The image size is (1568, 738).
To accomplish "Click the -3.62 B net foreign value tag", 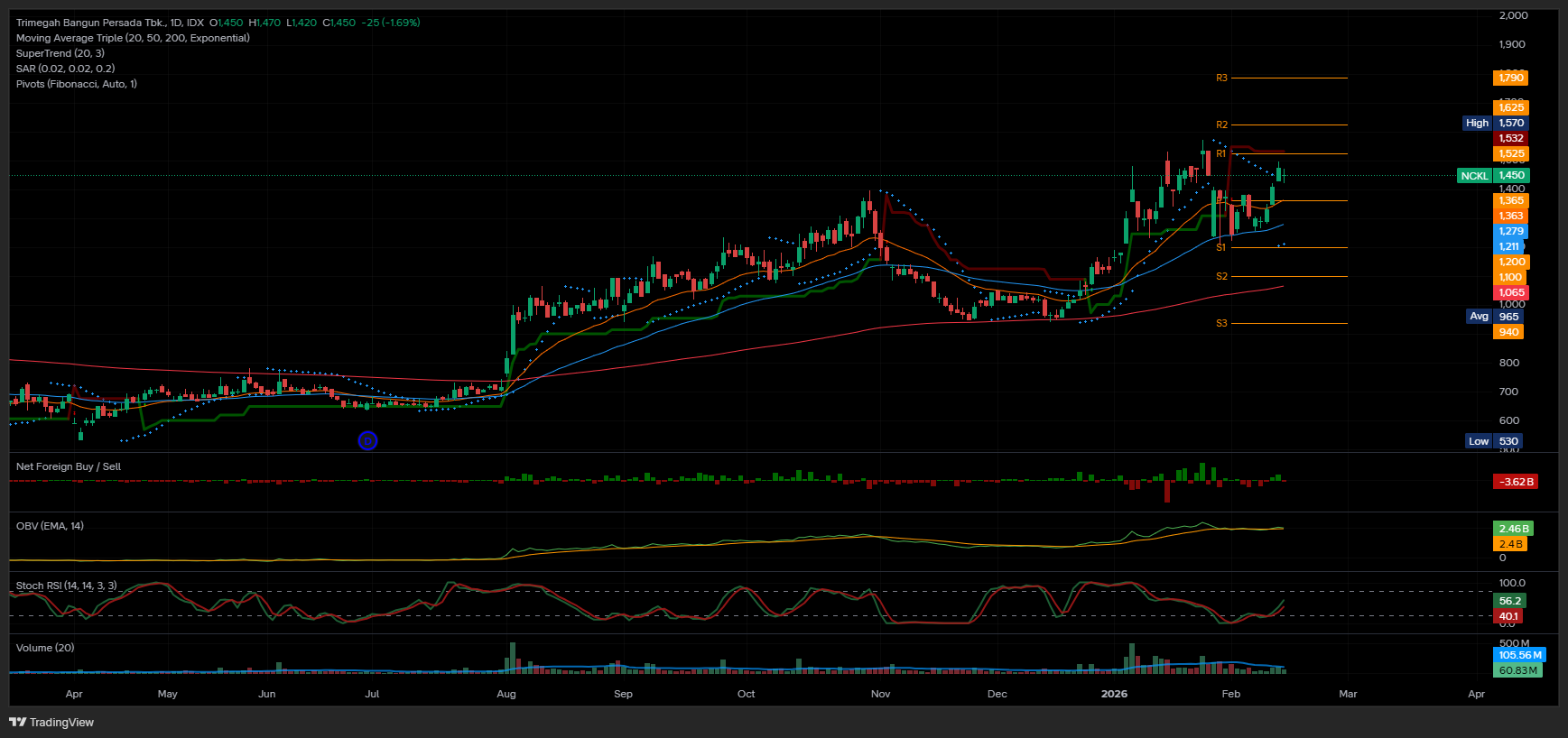I will pyautogui.click(x=1515, y=482).
